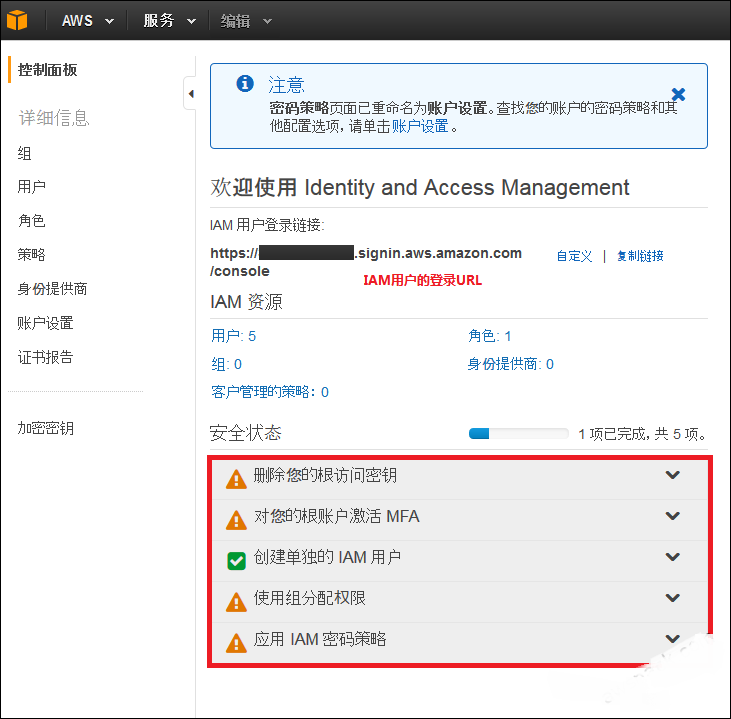Open 用户 in the sidebar
Image resolution: width=731 pixels, height=719 pixels.
31,187
